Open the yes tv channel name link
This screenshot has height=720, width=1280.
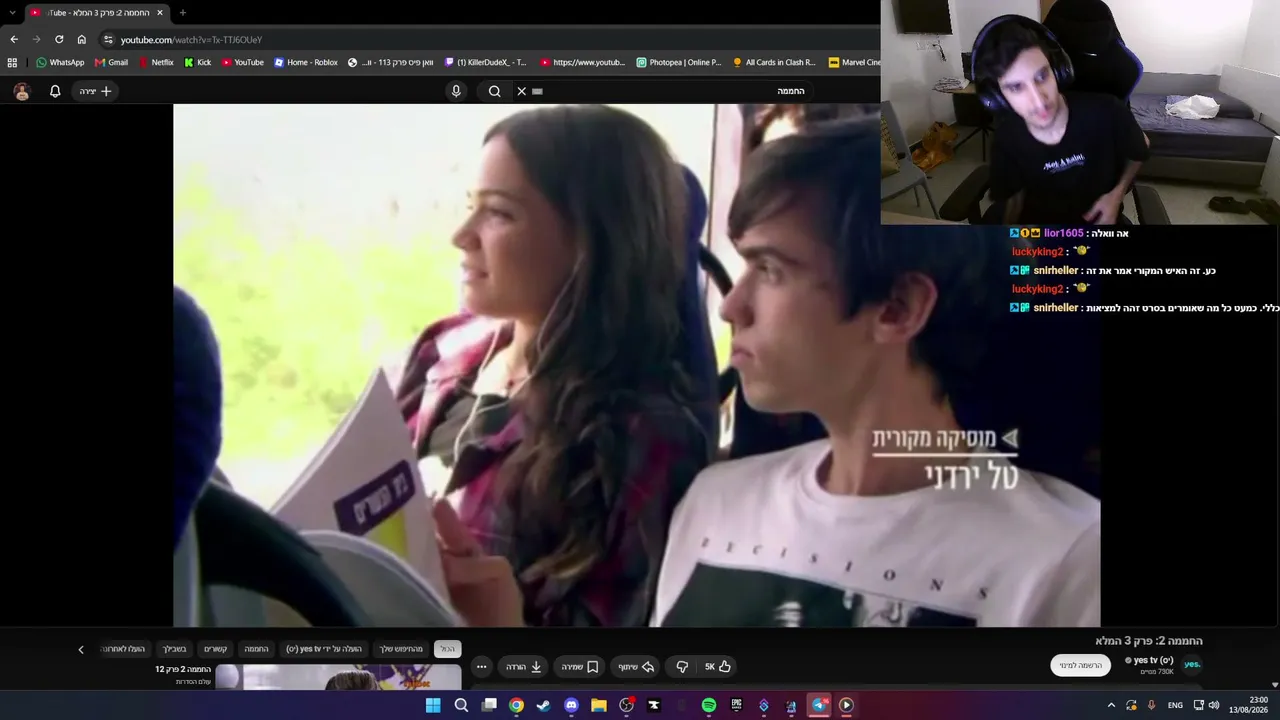coord(1153,660)
